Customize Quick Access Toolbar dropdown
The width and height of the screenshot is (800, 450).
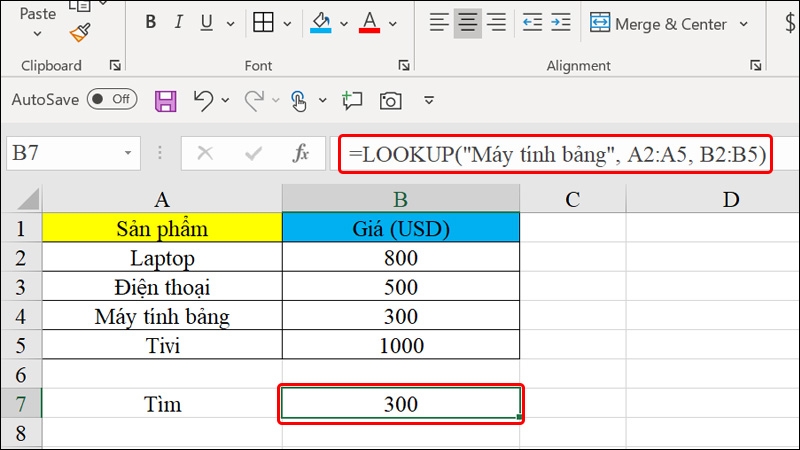tap(429, 101)
